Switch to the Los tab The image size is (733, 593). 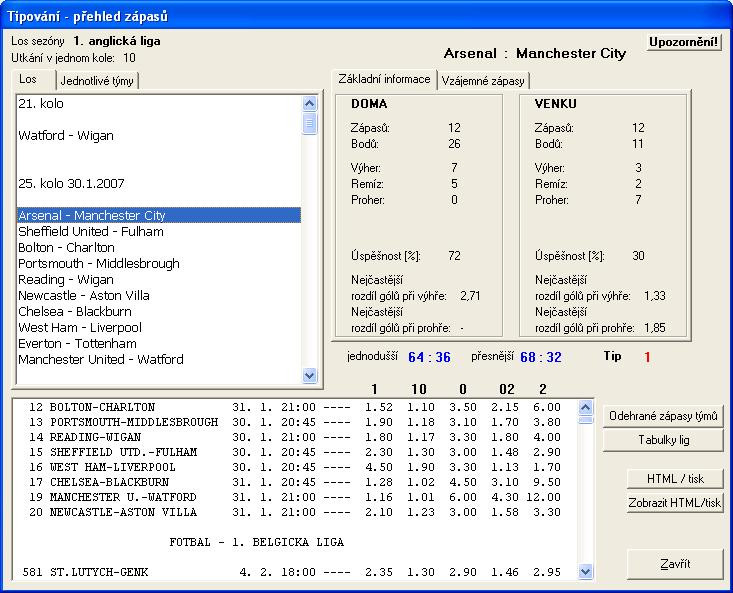pos(28,79)
